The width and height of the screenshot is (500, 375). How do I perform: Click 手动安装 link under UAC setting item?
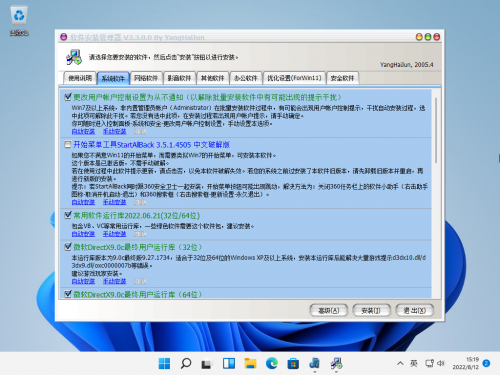pyautogui.click(x=114, y=131)
